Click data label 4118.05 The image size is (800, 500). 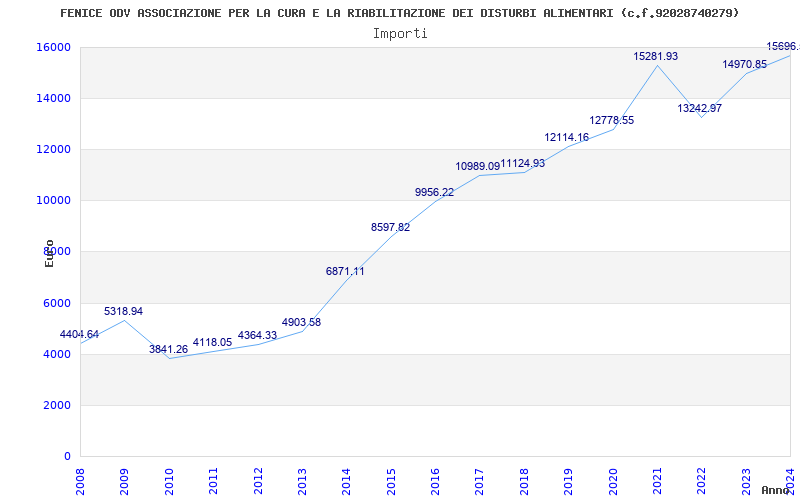[212, 343]
